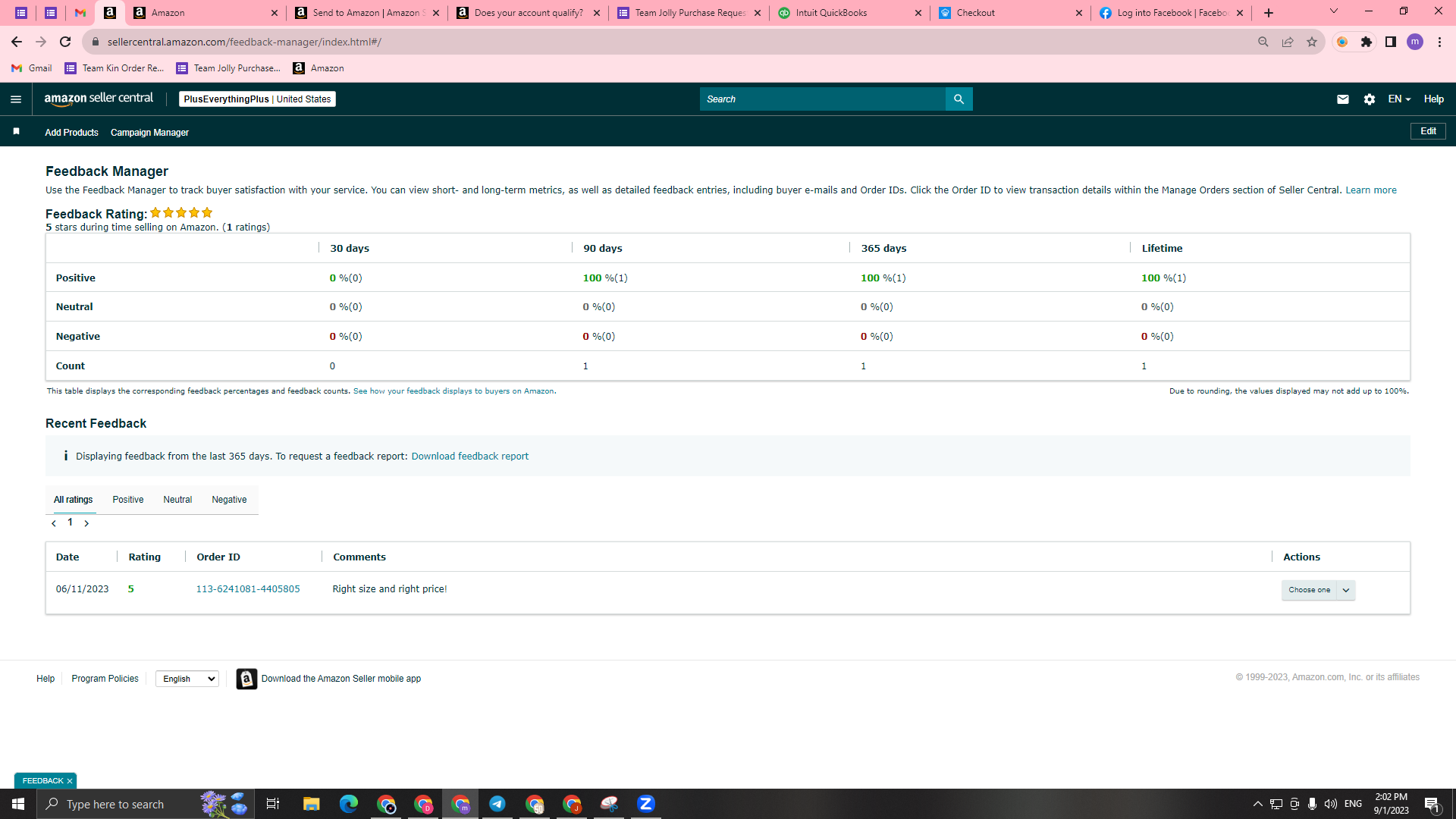Go to previous feedback page chevron
This screenshot has width=1456, height=819.
coord(54,523)
